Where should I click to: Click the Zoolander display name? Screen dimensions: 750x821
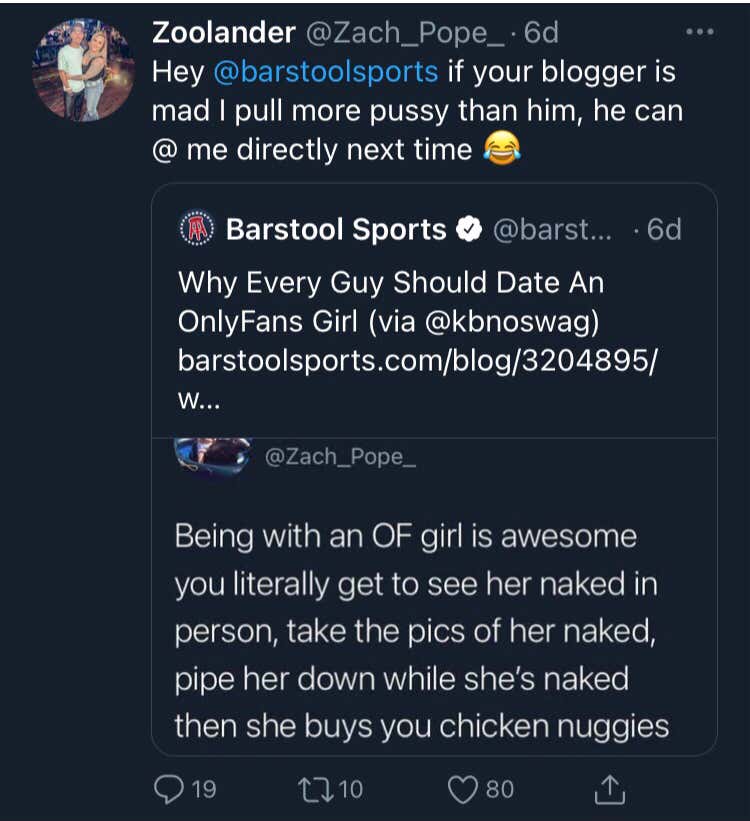coord(223,33)
